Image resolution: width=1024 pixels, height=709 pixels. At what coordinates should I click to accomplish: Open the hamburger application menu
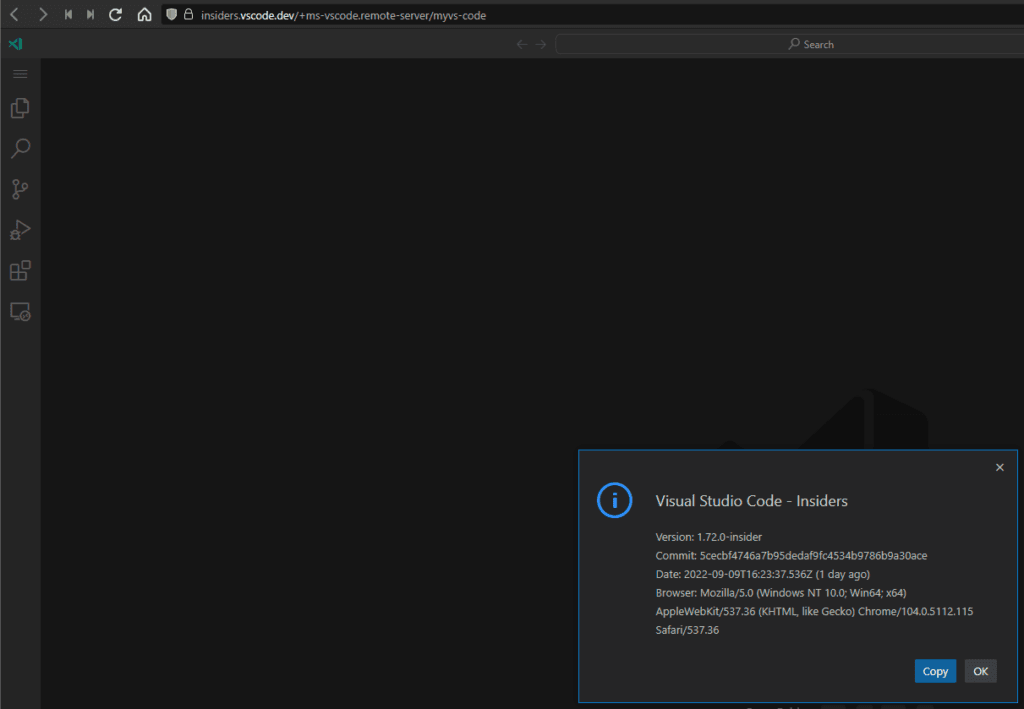(x=20, y=74)
